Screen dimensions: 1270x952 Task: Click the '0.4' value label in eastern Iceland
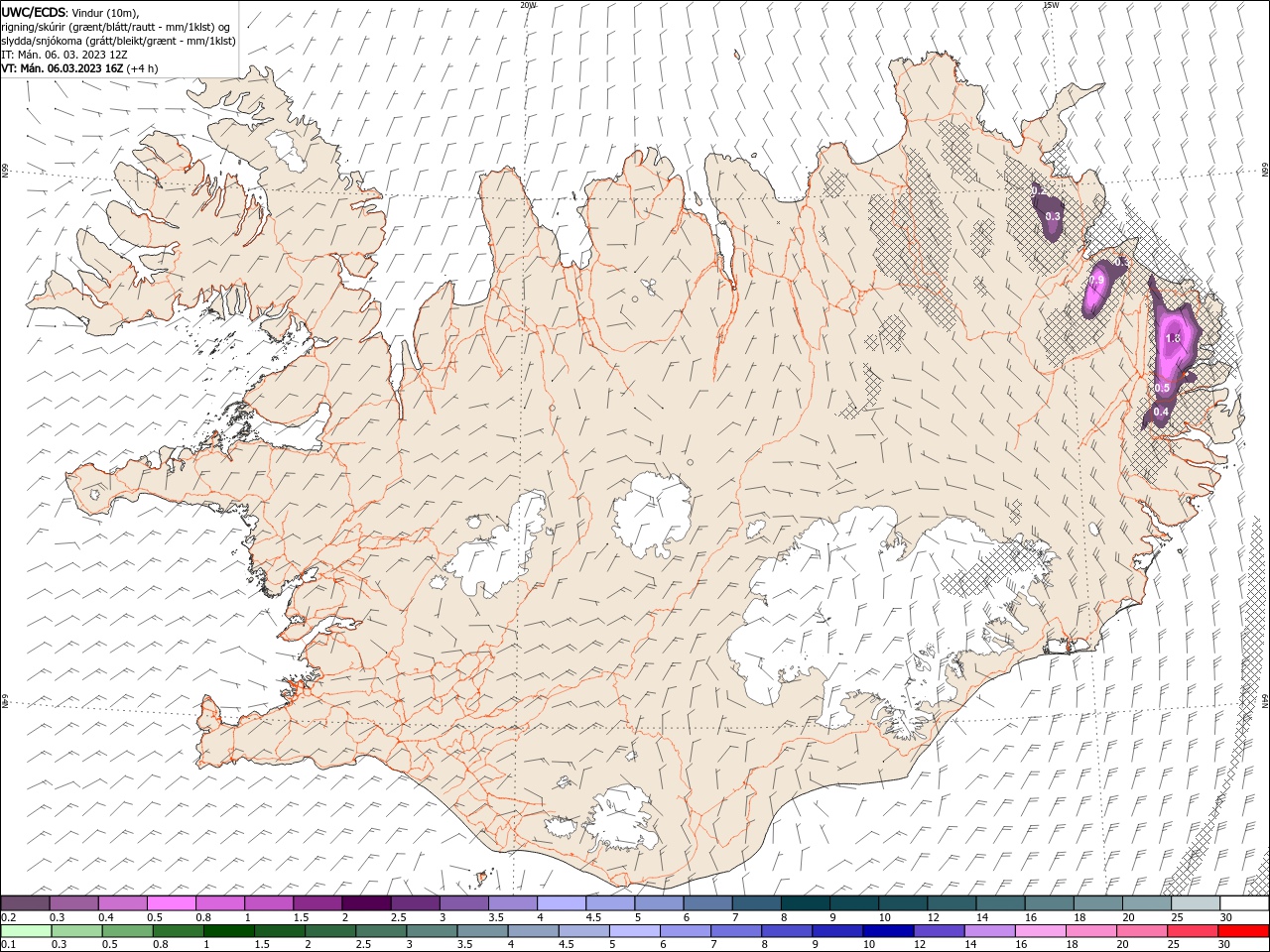tap(1161, 412)
